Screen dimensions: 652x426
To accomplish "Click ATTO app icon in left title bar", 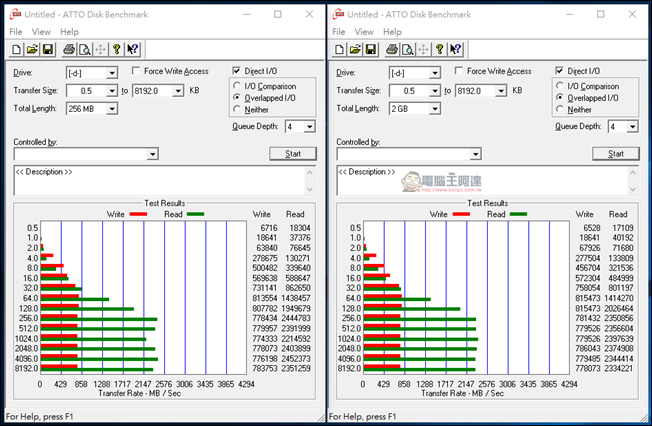I will [15, 14].
